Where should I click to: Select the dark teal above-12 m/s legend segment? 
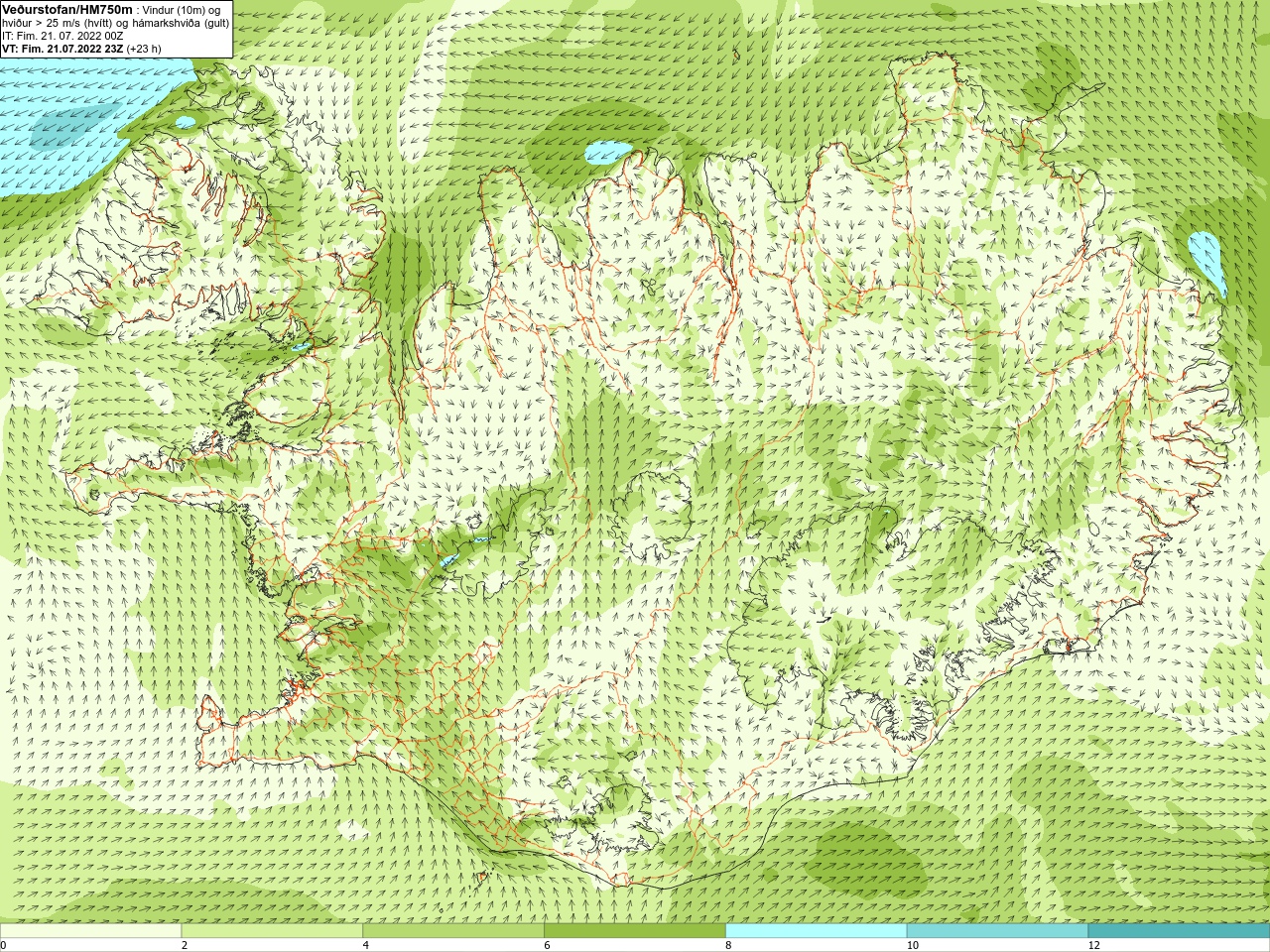tap(1179, 931)
